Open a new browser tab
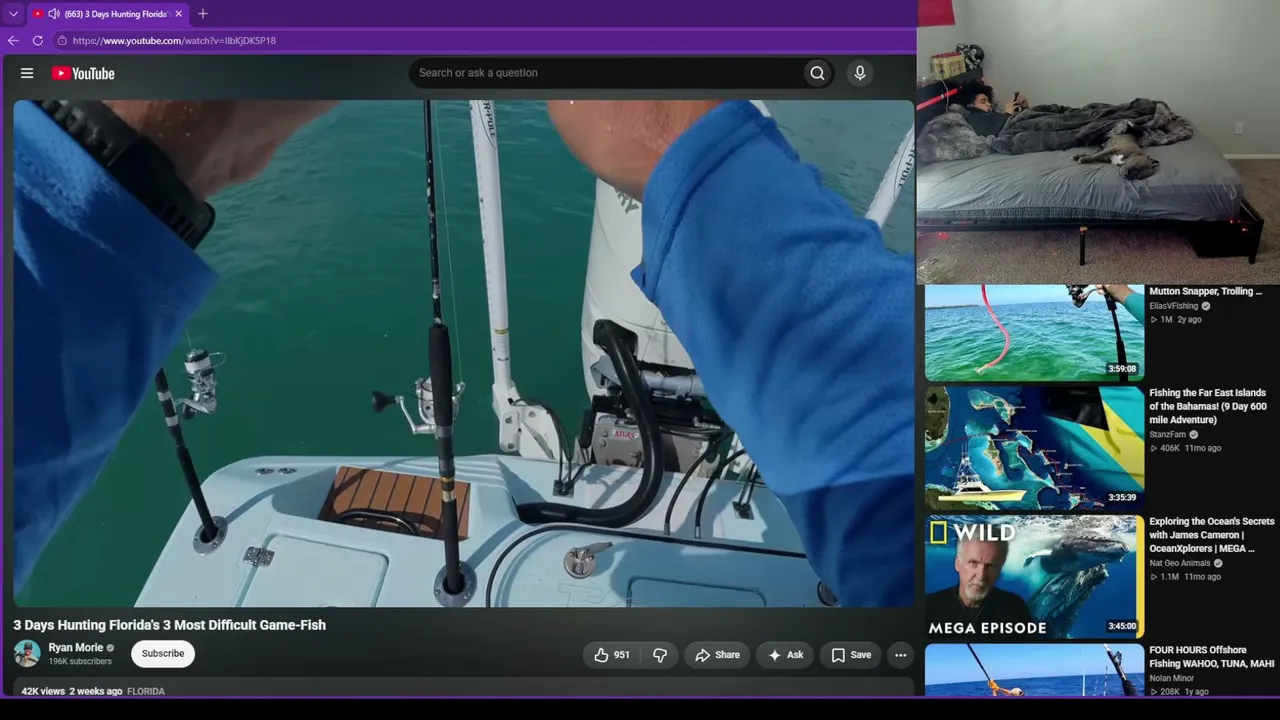This screenshot has height=720, width=1280. point(203,14)
